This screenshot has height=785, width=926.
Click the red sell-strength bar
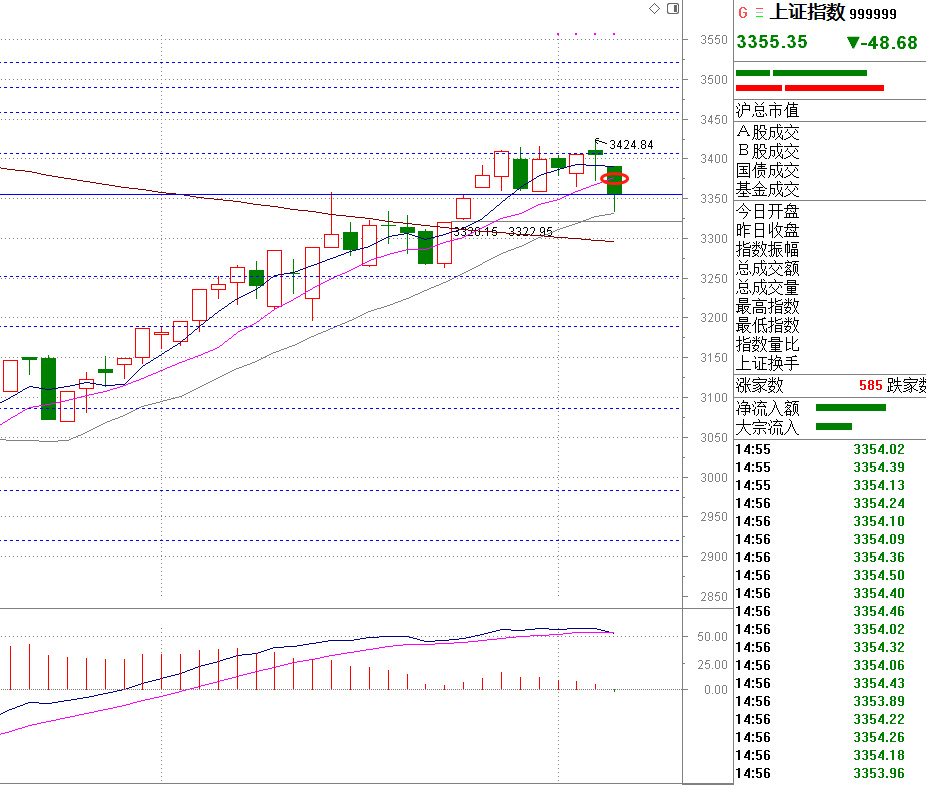810,88
